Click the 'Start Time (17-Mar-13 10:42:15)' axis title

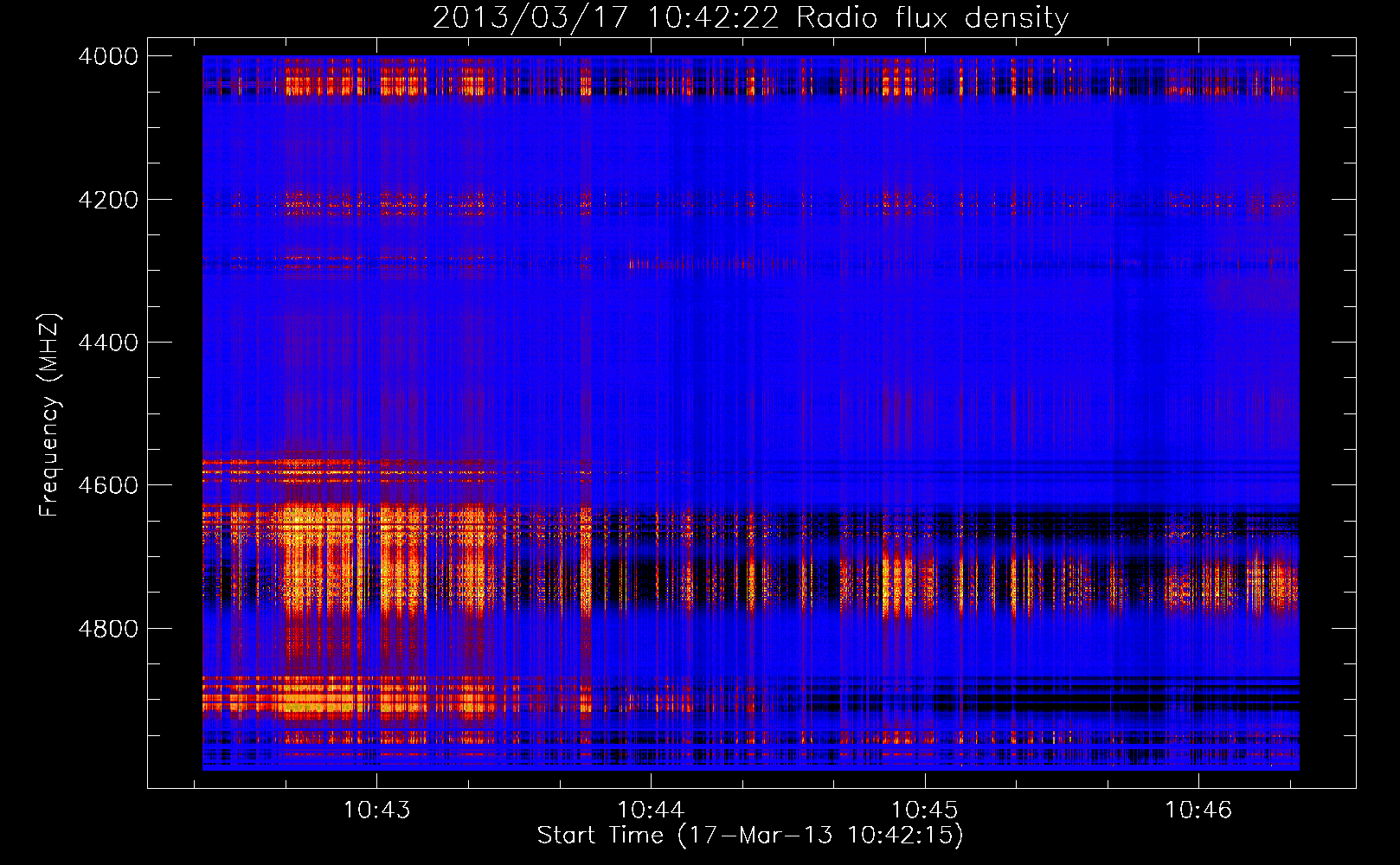pos(750,836)
